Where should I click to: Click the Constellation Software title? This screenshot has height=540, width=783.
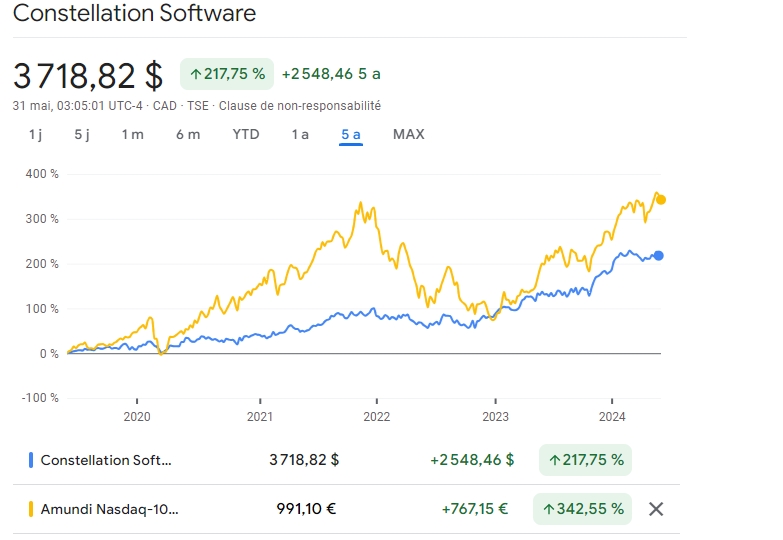point(134,12)
